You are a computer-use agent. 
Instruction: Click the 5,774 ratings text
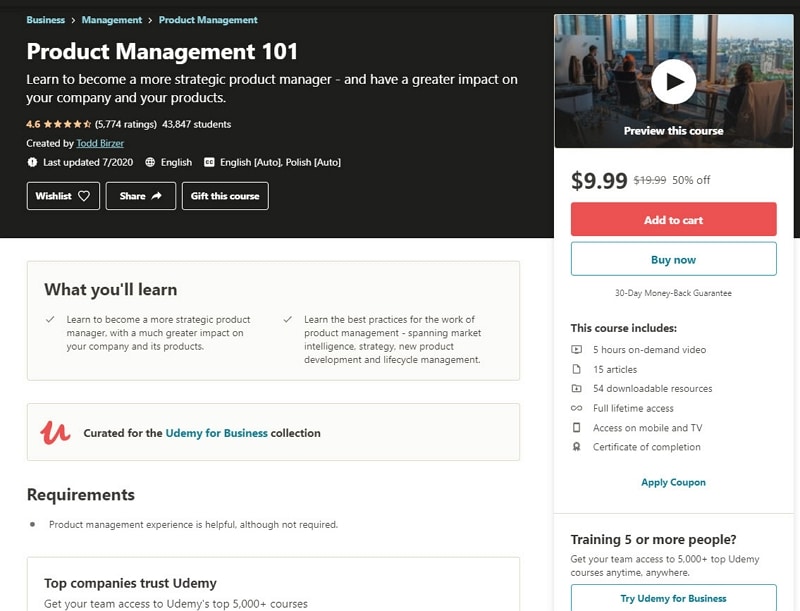click(126, 124)
